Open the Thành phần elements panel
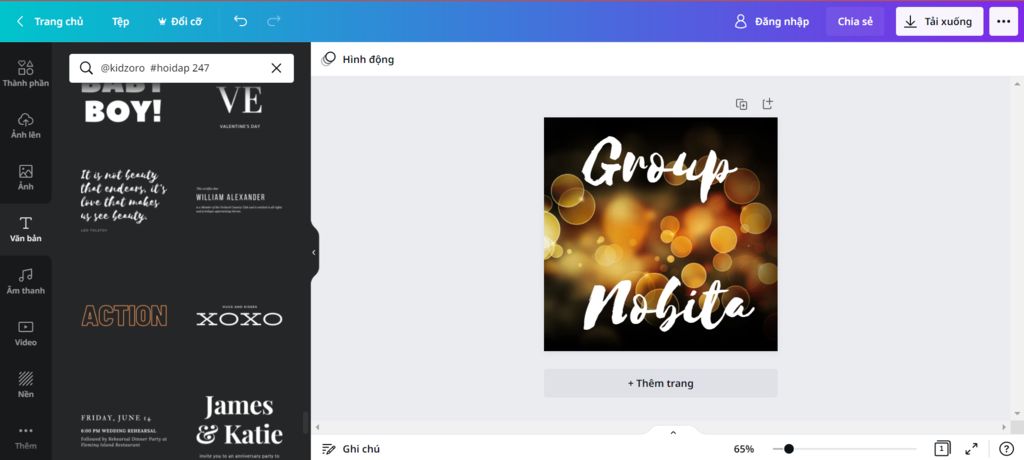The width and height of the screenshot is (1024, 460). [25, 73]
